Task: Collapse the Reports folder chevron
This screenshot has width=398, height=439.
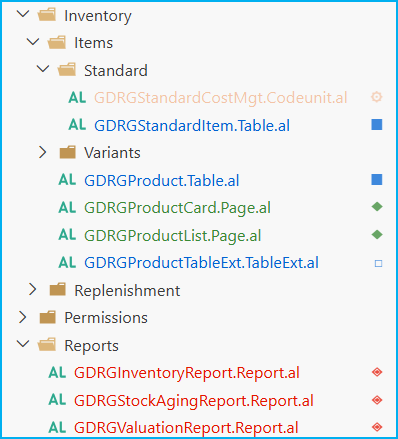Action: pos(23,344)
